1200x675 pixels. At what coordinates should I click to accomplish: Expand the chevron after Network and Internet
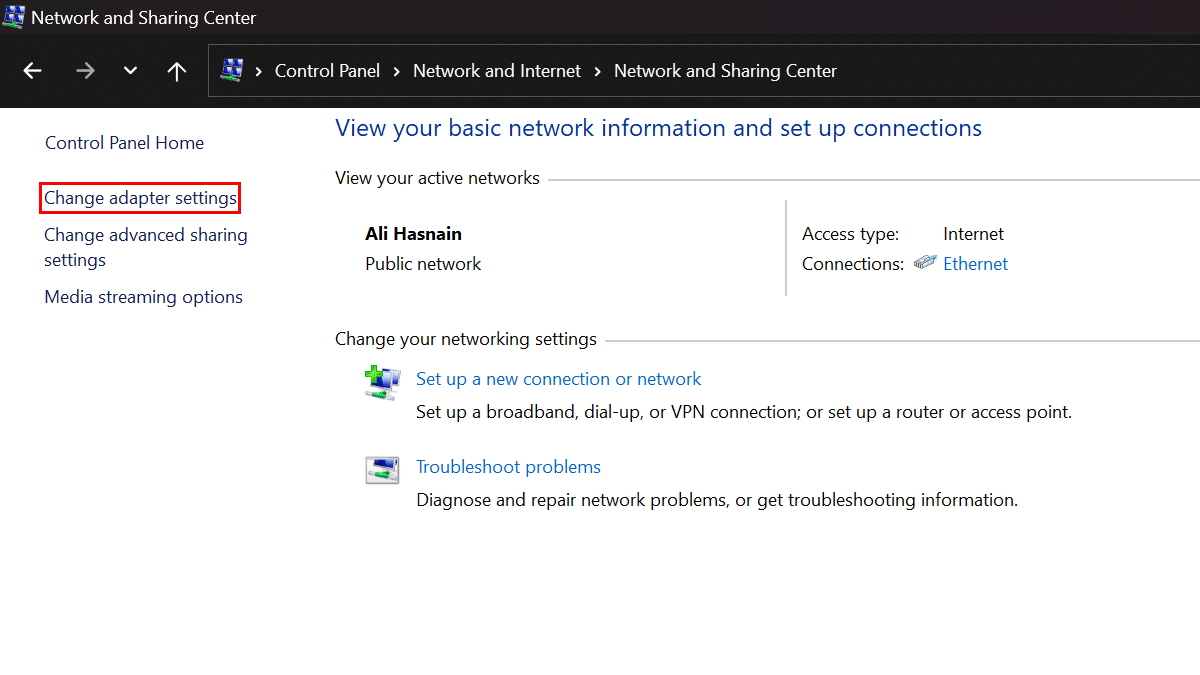[598, 70]
